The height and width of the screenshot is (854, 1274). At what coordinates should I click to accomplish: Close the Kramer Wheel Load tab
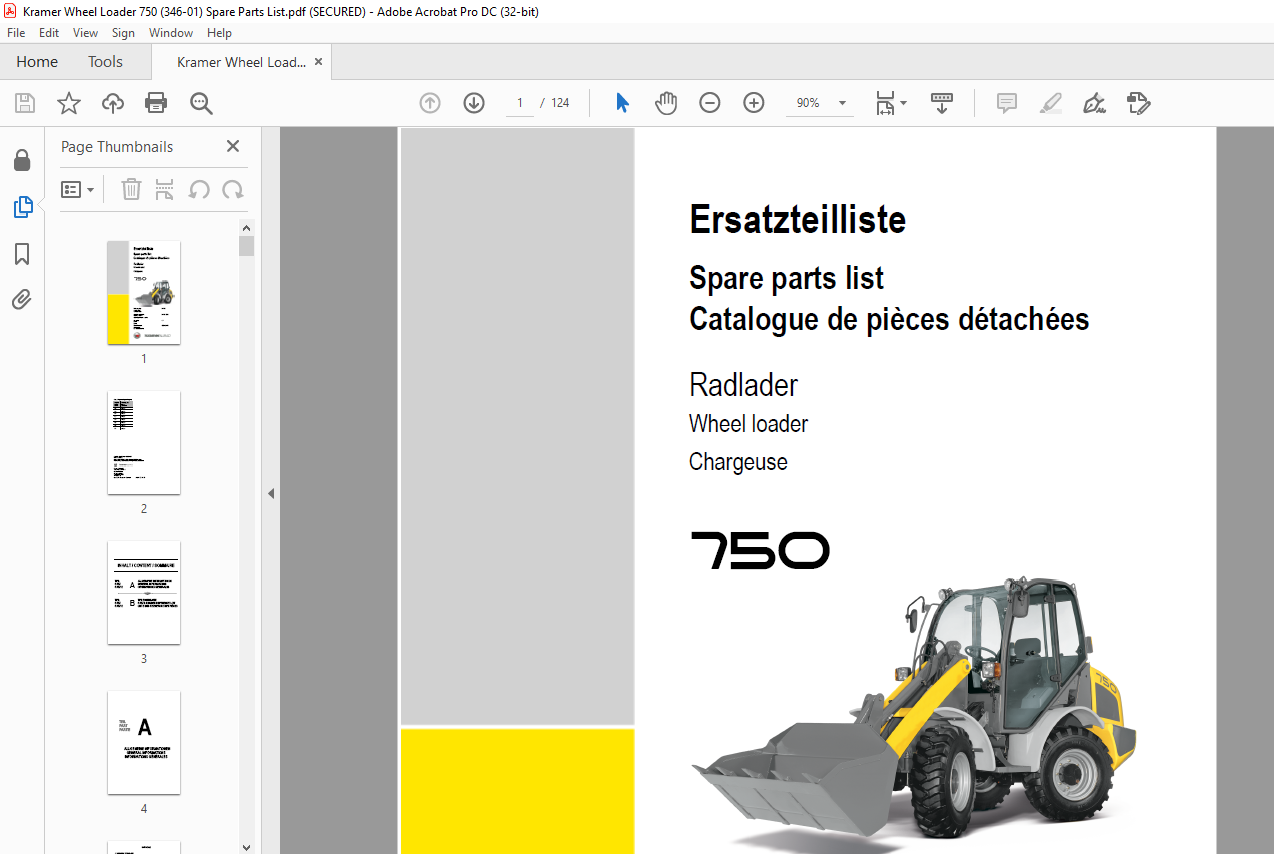point(318,62)
